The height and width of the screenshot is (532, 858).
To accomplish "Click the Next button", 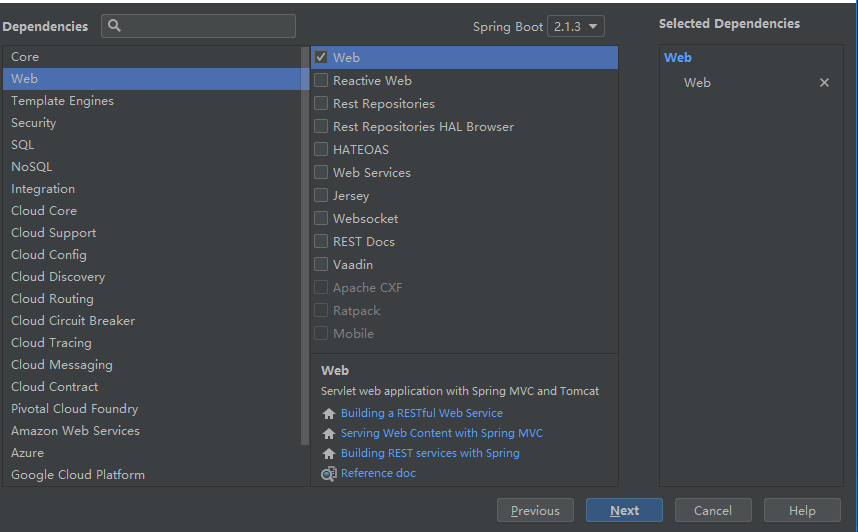I will tap(624, 510).
